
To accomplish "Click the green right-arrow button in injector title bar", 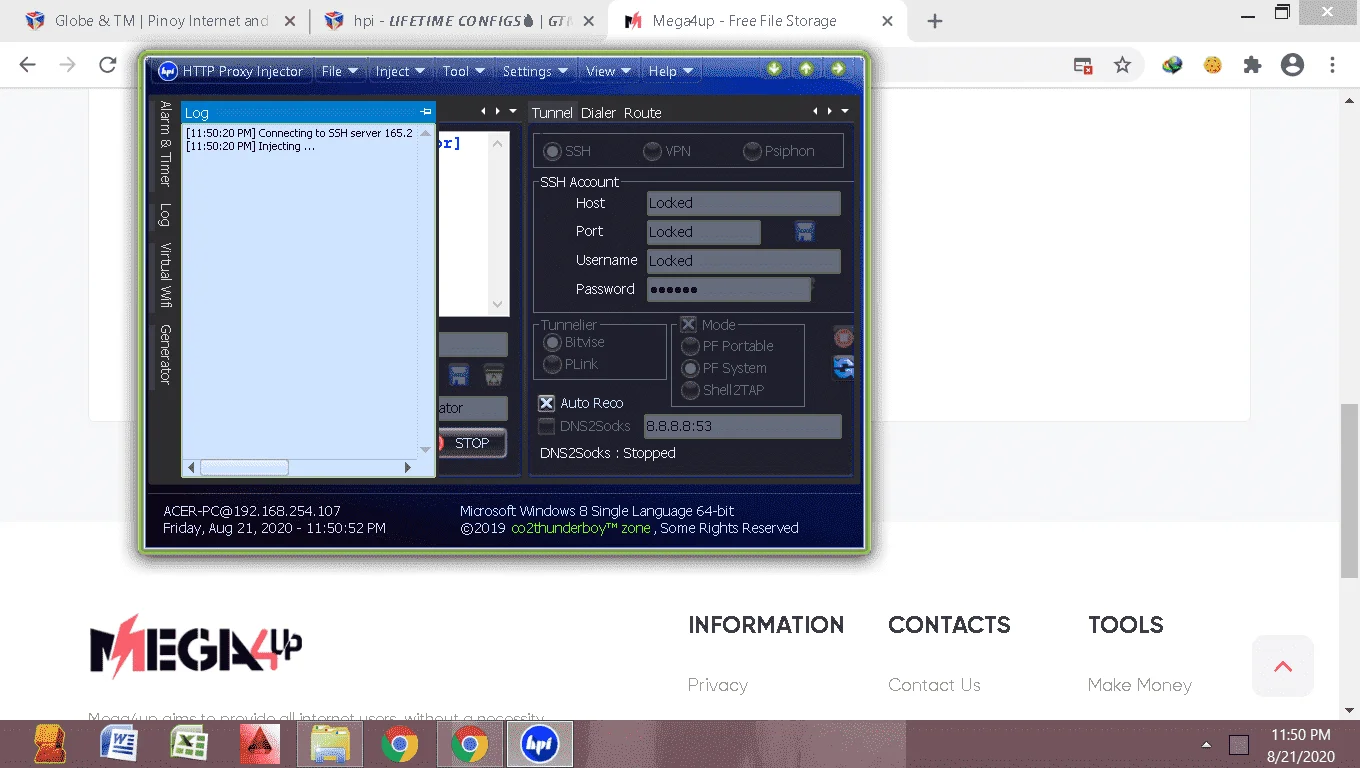I will pos(838,69).
